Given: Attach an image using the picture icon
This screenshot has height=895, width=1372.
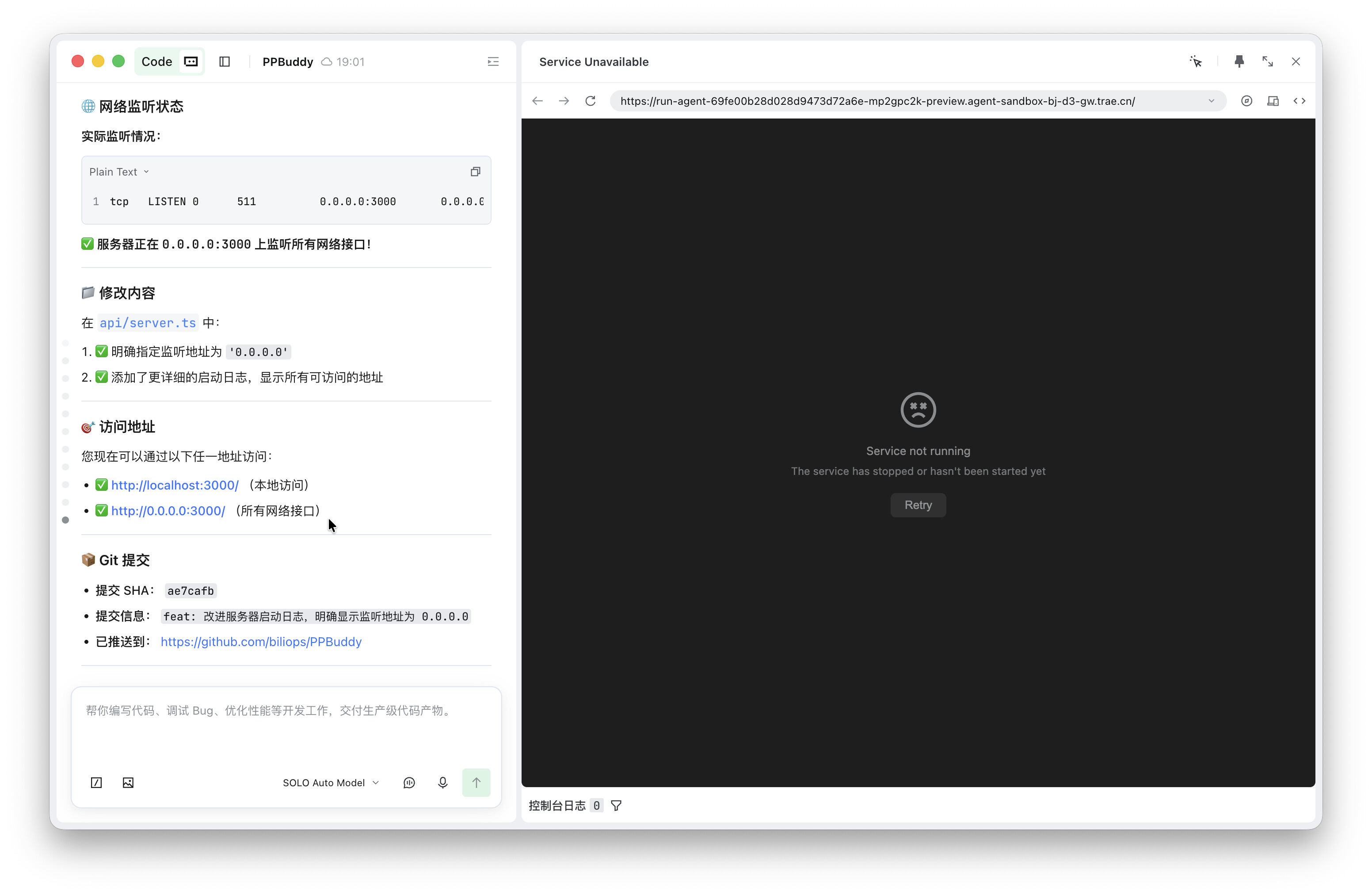Looking at the screenshot, I should tap(128, 783).
